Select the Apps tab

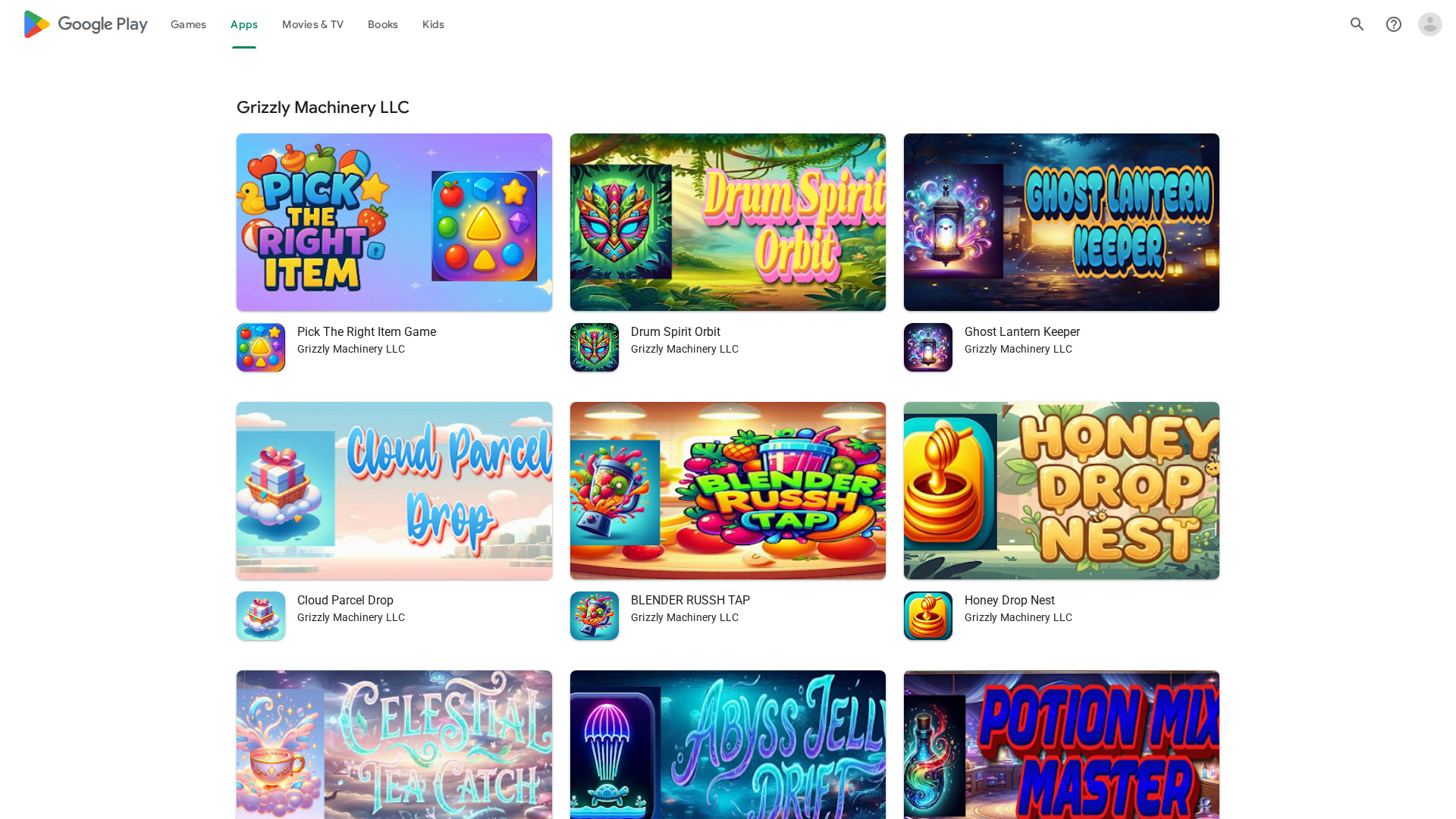[244, 24]
